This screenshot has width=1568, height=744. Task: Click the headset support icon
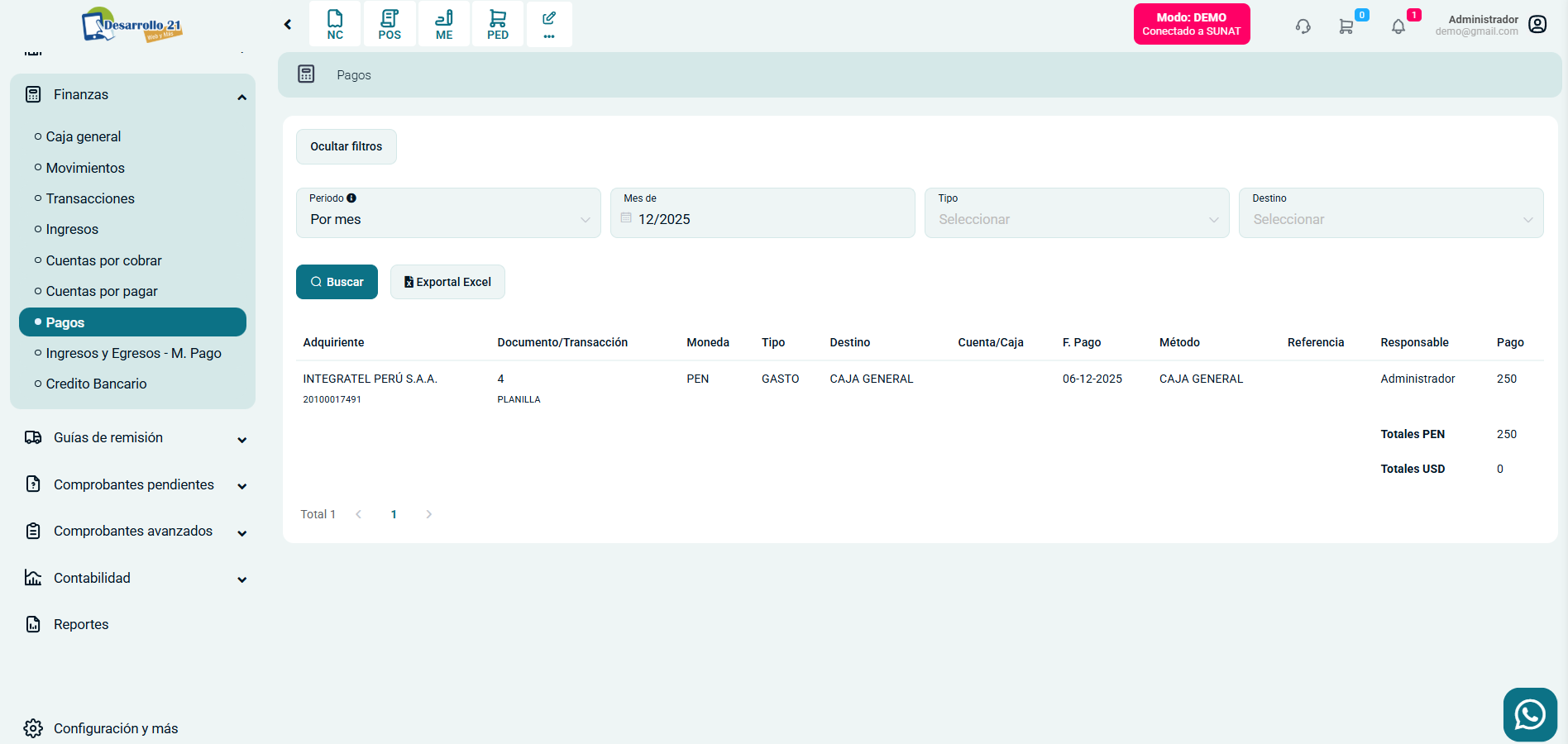pos(1303,26)
